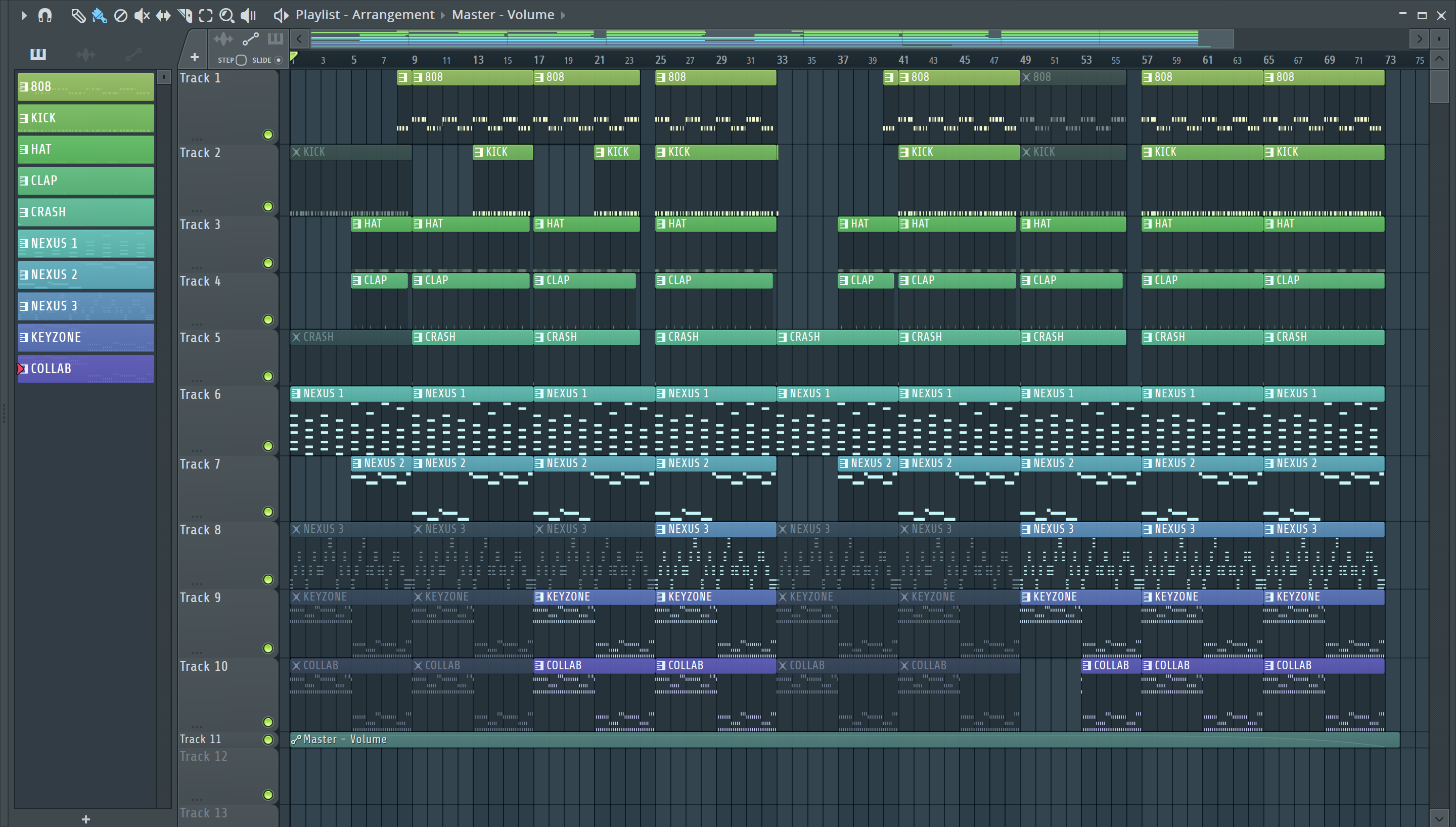Select the 808 pattern in picker
The image size is (1456, 827).
(x=86, y=87)
